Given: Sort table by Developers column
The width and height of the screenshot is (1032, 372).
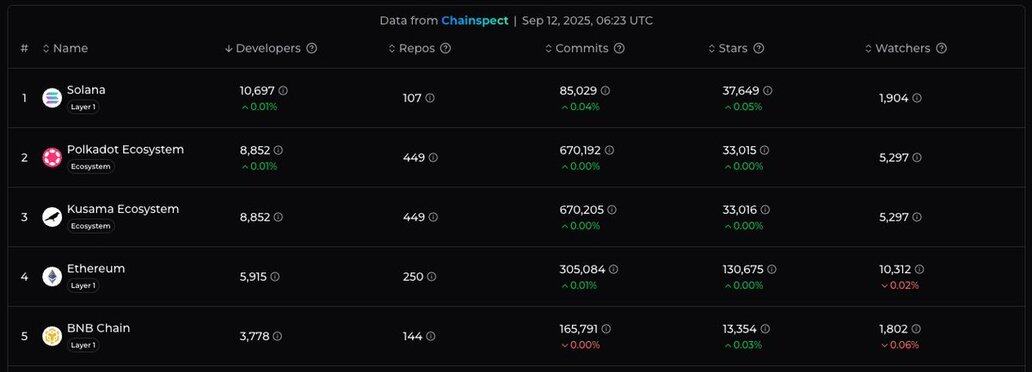Looking at the screenshot, I should [263, 48].
